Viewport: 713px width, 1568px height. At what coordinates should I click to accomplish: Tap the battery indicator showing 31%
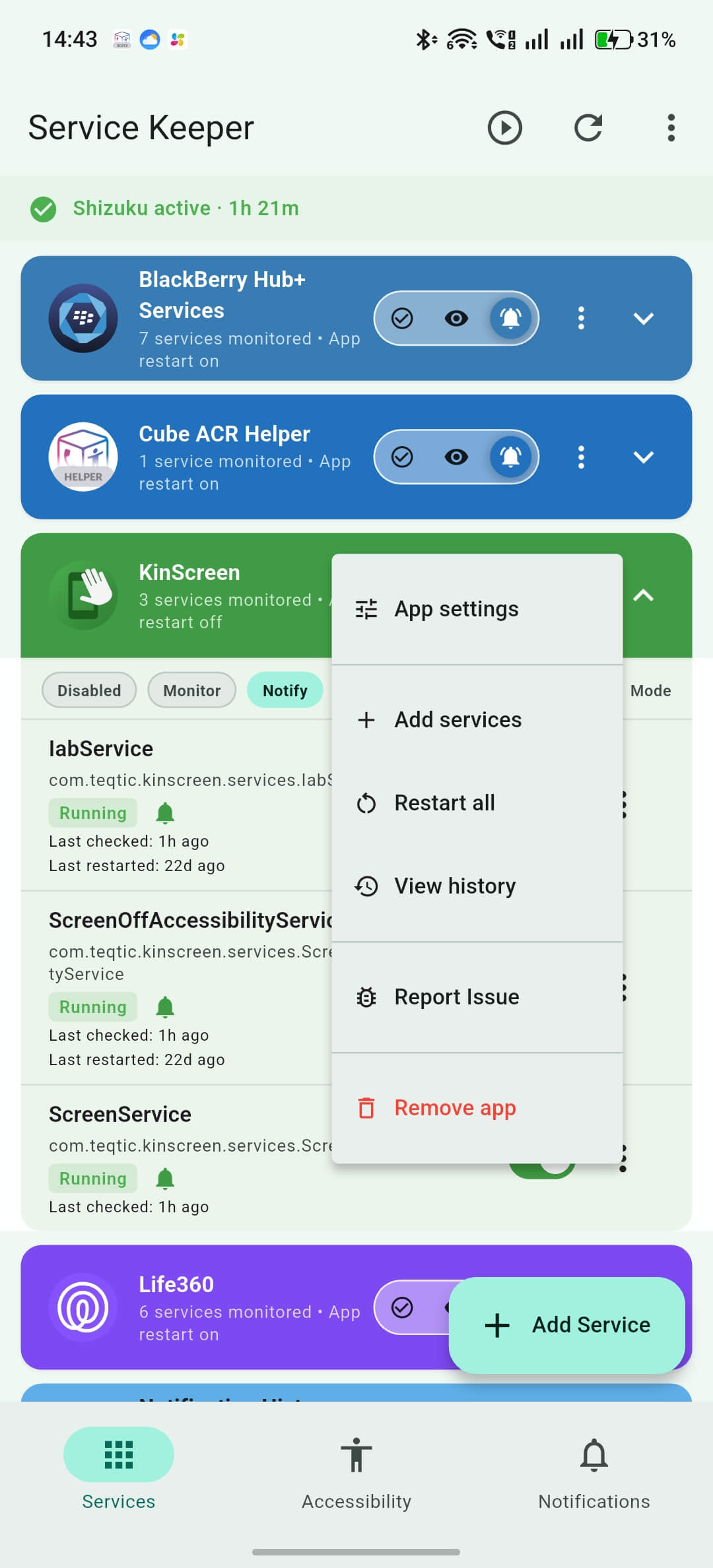tap(635, 40)
